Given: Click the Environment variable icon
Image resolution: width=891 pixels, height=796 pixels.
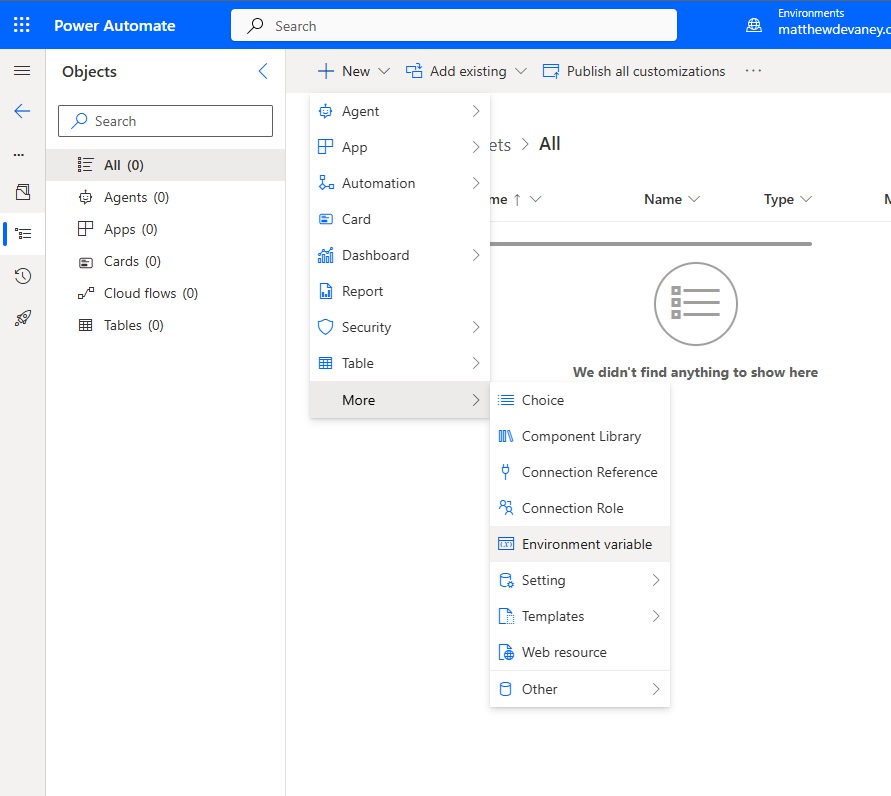Looking at the screenshot, I should [x=506, y=544].
